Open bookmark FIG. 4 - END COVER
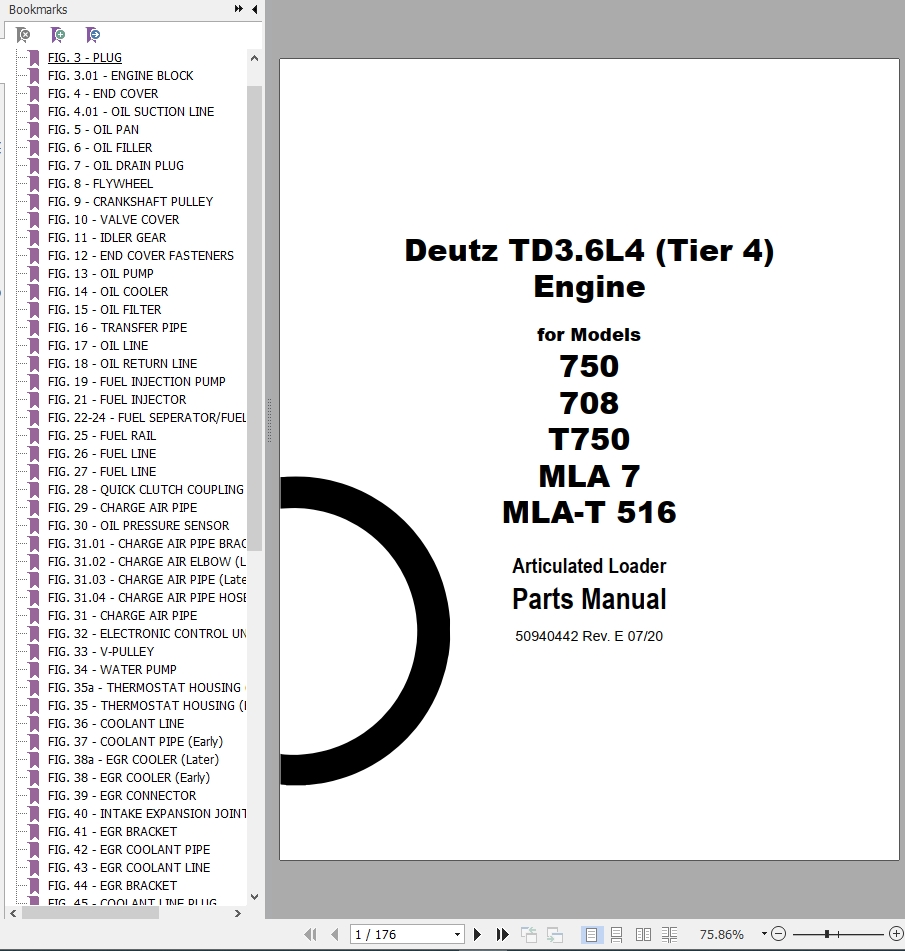This screenshot has height=951, width=905. pos(103,94)
